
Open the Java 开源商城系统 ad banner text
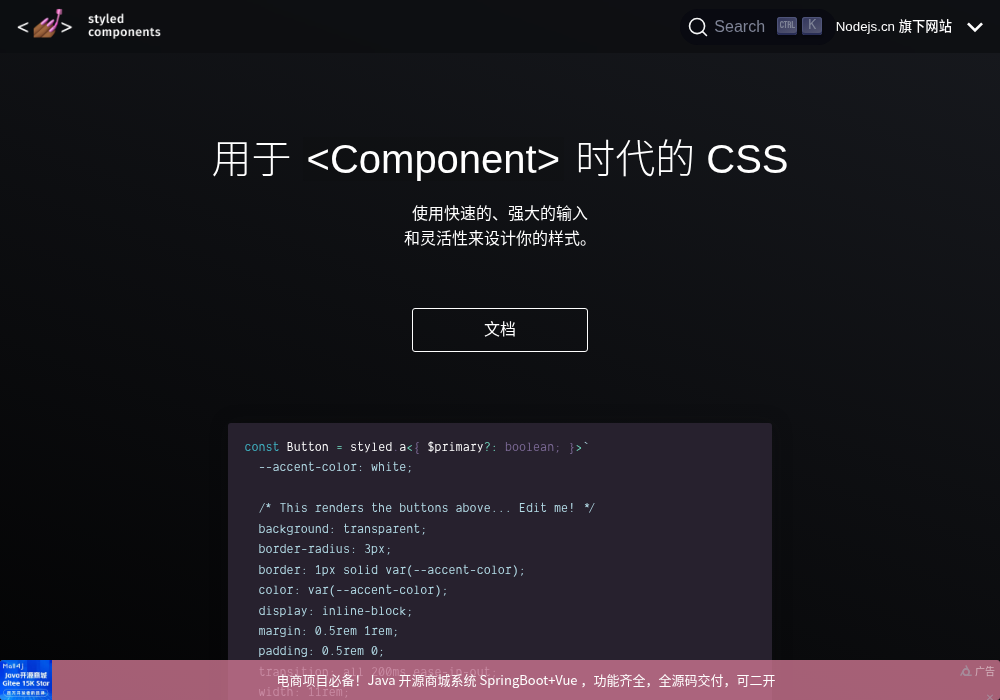point(526,681)
